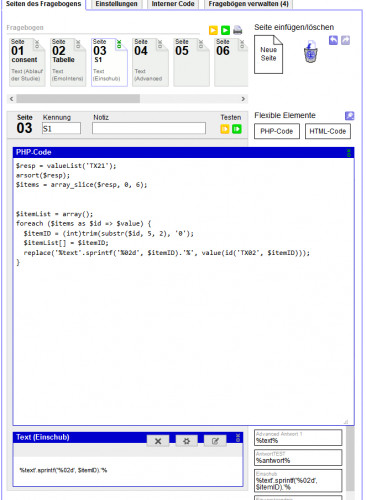Open the Interner Code tab
The width and height of the screenshot is (366, 500).
click(x=173, y=4)
